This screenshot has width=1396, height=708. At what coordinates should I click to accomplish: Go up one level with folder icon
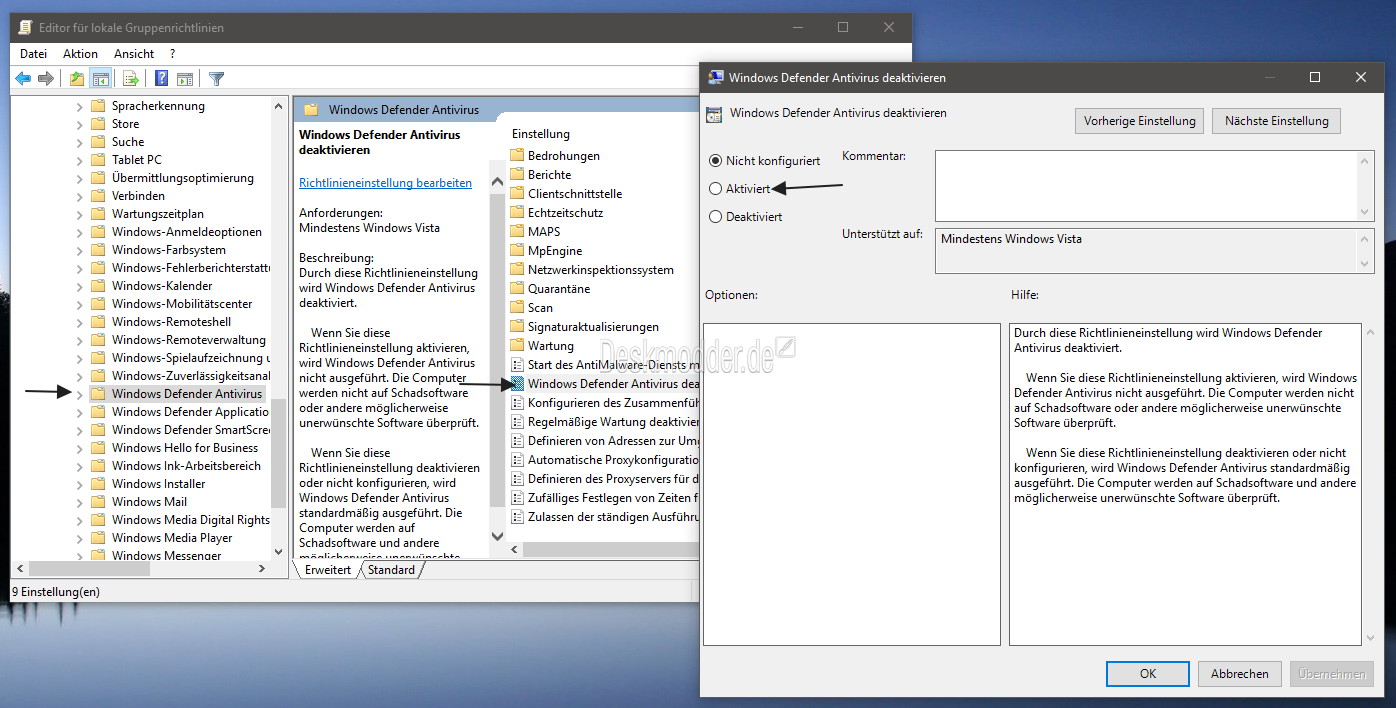pyautogui.click(x=77, y=79)
